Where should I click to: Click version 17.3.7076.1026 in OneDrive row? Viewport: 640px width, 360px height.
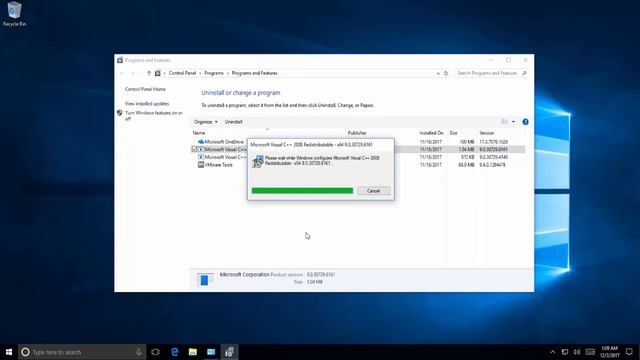coord(493,142)
